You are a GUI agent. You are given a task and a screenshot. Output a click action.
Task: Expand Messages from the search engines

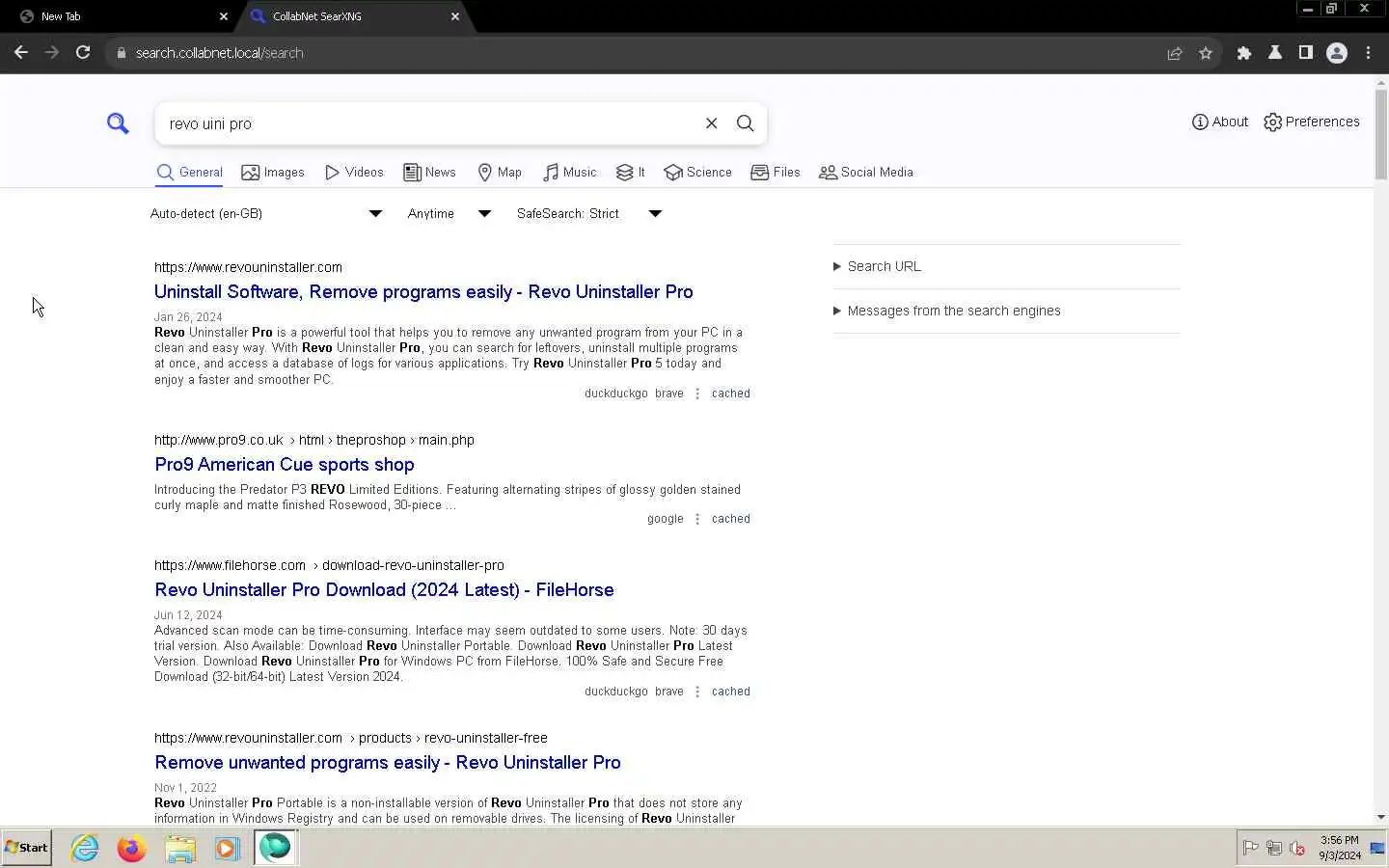tap(946, 311)
